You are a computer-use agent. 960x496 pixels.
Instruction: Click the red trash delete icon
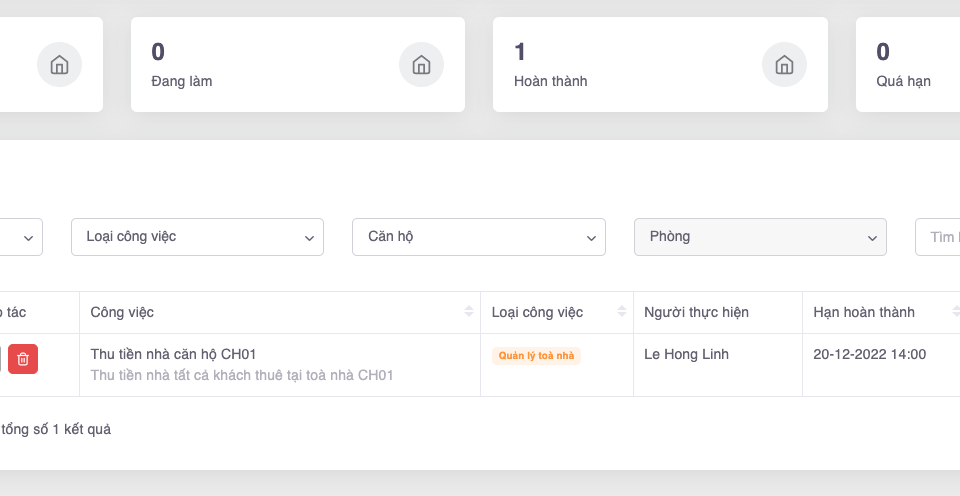tap(23, 358)
